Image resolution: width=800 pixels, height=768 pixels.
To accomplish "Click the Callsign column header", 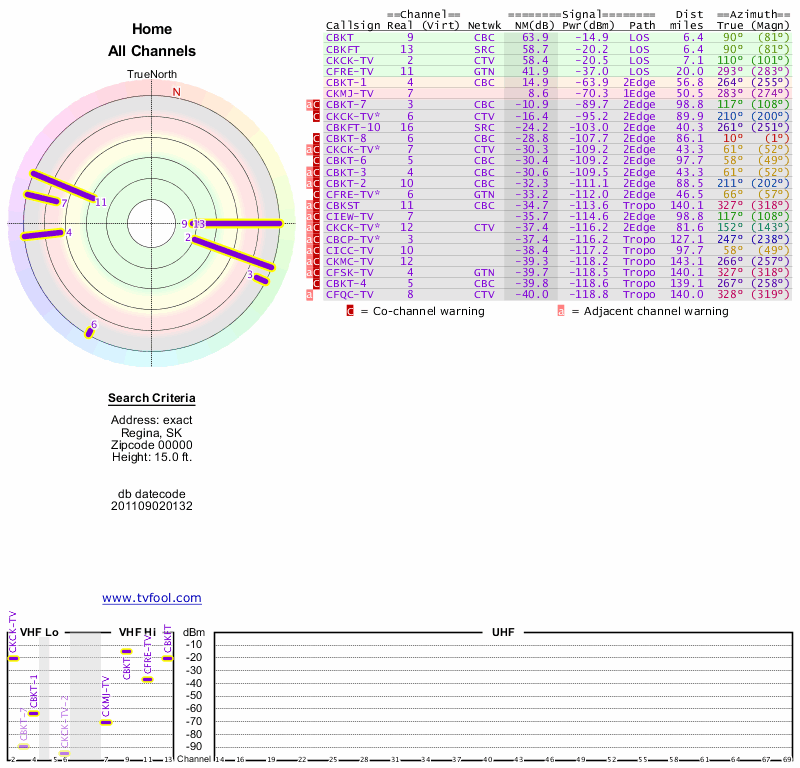I will pyautogui.click(x=354, y=25).
